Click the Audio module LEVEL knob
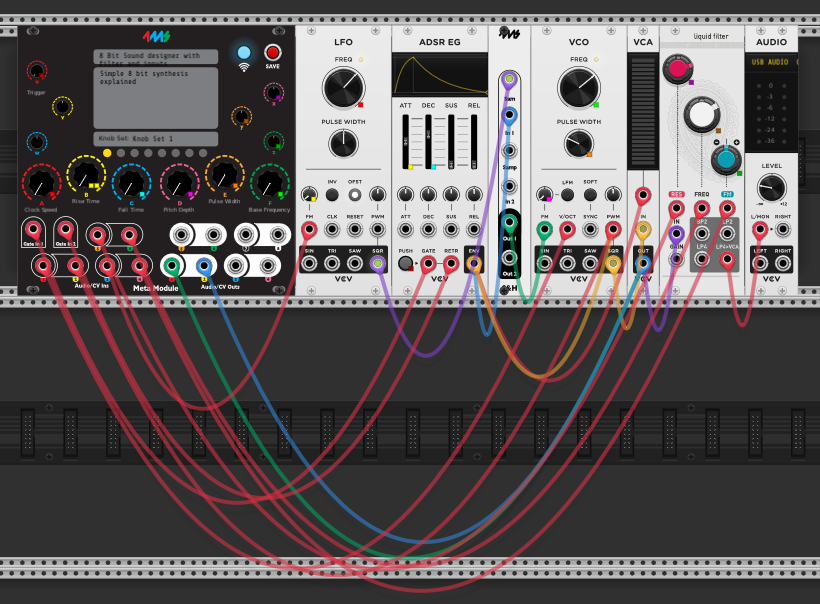Screen dimensions: 820x604 [x=771, y=187]
